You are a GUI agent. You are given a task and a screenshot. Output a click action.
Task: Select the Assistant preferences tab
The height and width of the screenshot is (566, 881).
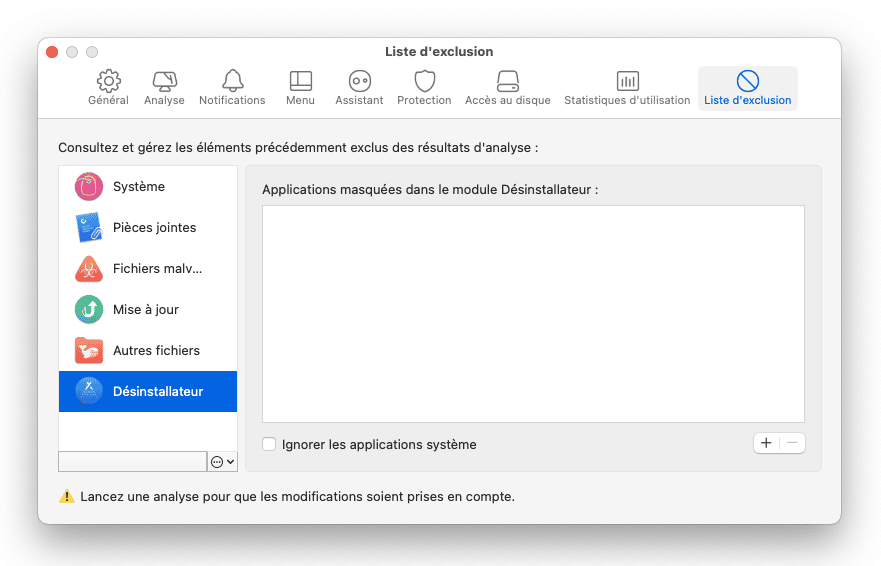click(359, 88)
